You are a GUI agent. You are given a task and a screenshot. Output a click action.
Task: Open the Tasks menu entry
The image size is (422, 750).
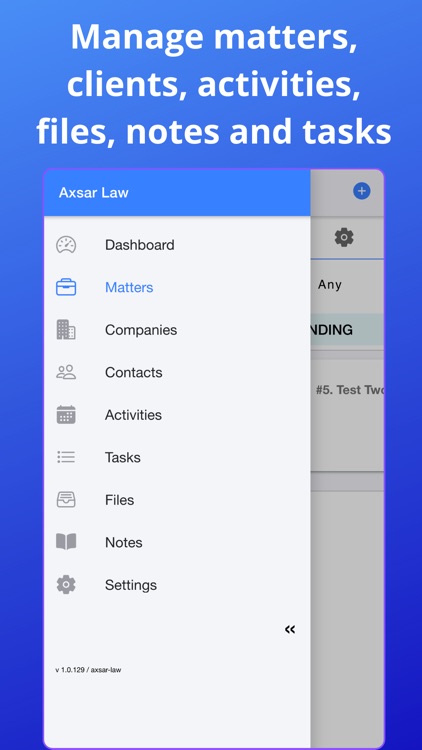pos(123,458)
